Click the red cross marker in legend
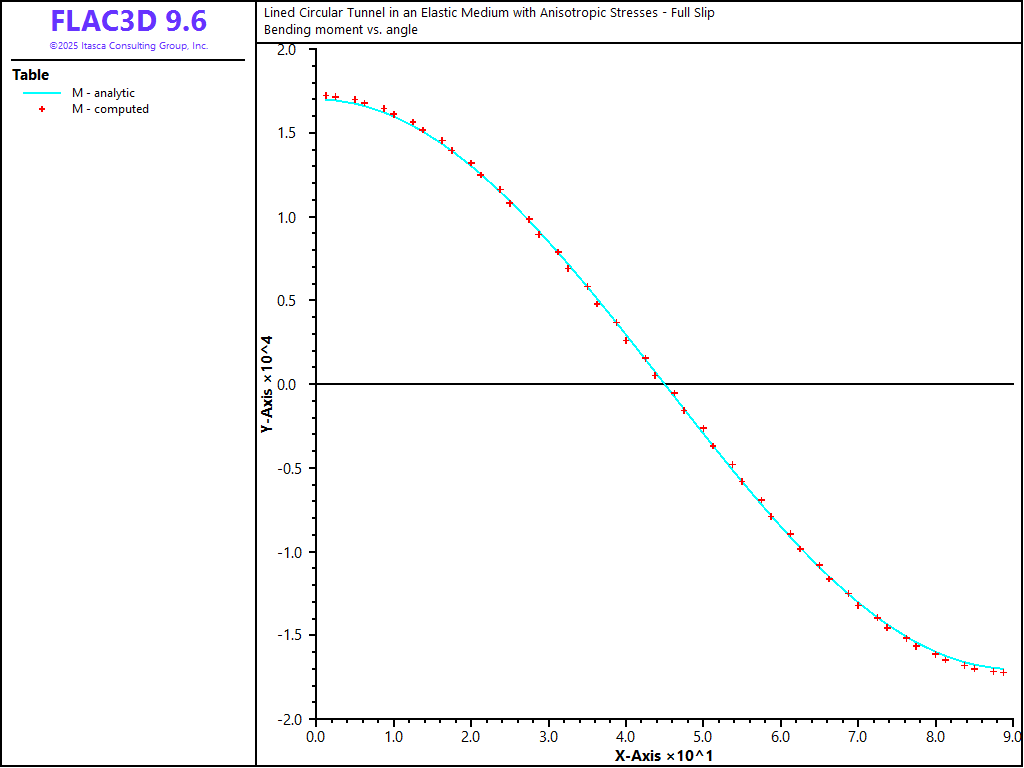1024x768 pixels. [x=42, y=109]
